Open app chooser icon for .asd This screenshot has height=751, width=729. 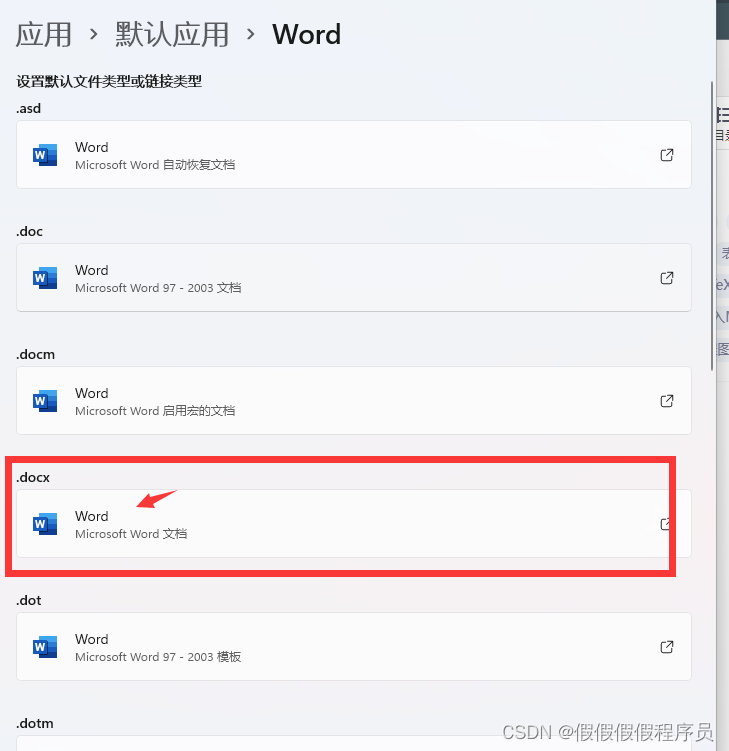point(667,155)
